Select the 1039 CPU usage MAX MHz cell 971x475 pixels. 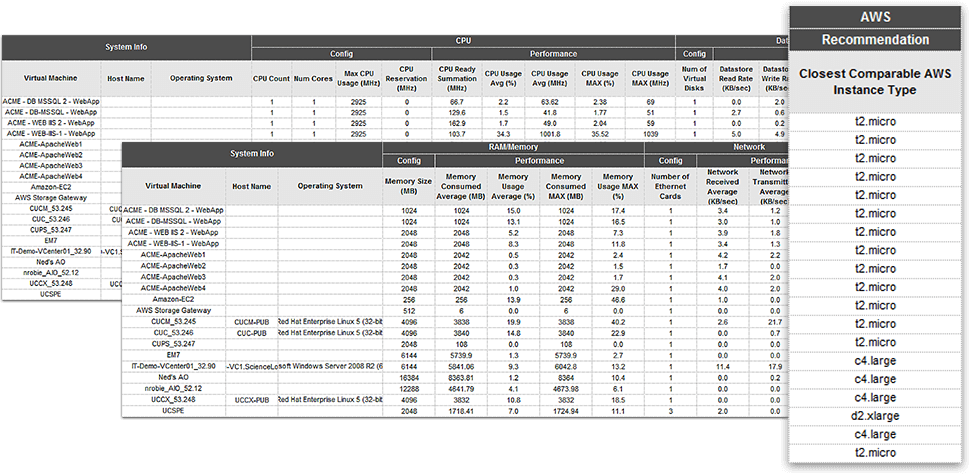[650, 133]
